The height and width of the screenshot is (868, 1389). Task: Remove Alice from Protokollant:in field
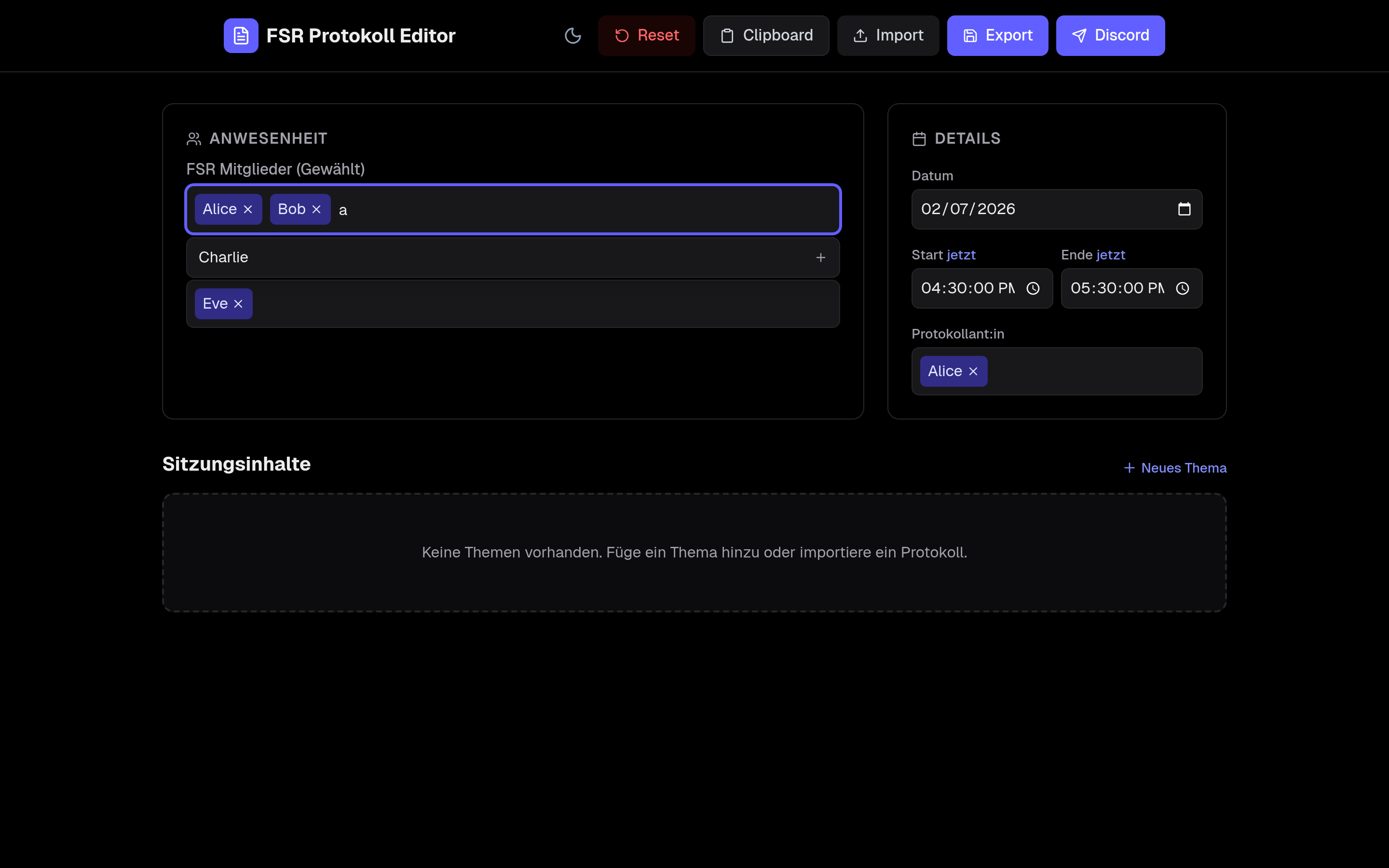[x=973, y=371]
